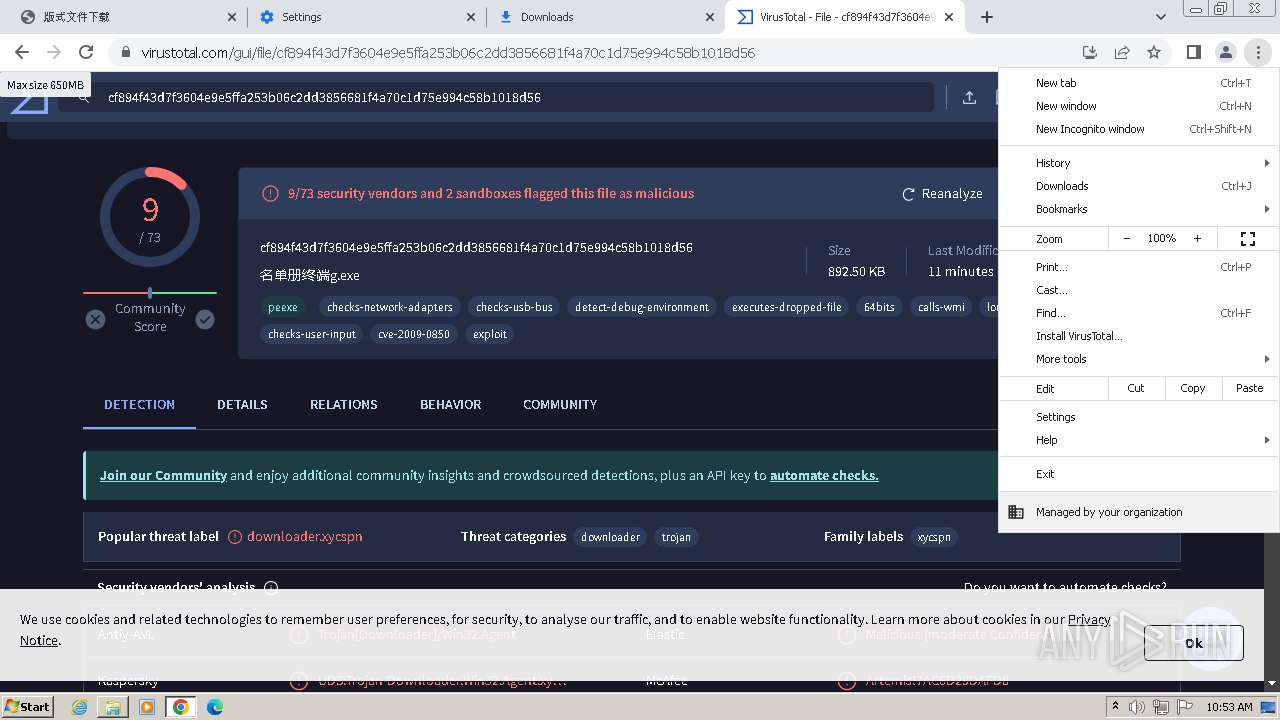Click Copy in the Edit row
The height and width of the screenshot is (720, 1280).
(x=1193, y=388)
